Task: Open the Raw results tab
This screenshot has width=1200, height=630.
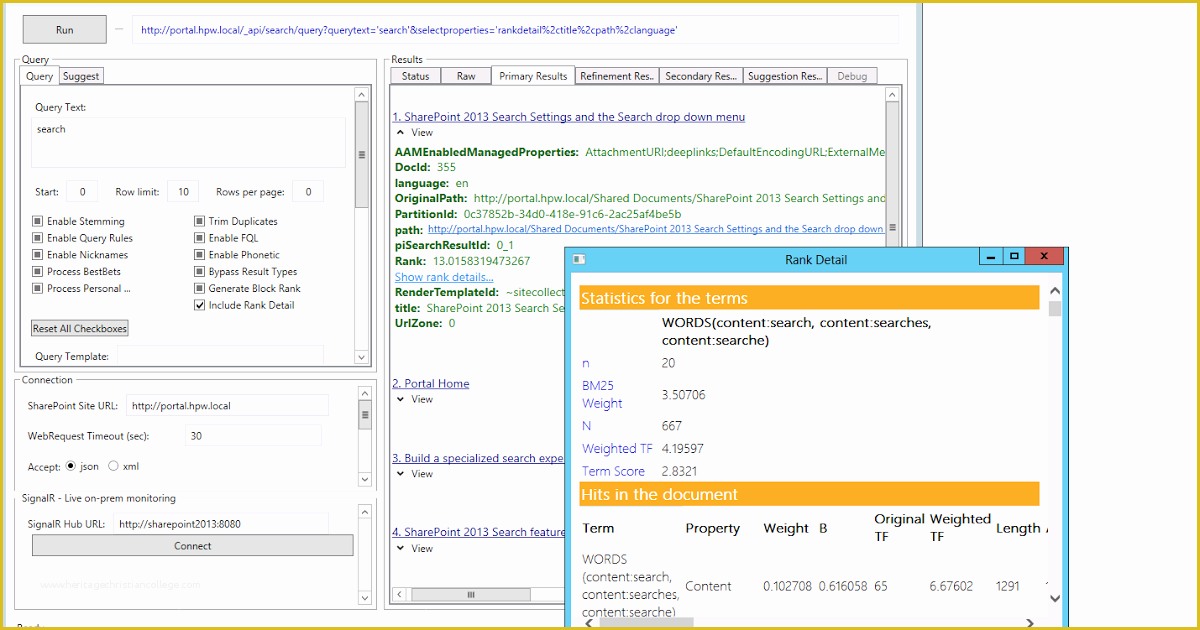Action: pos(466,76)
